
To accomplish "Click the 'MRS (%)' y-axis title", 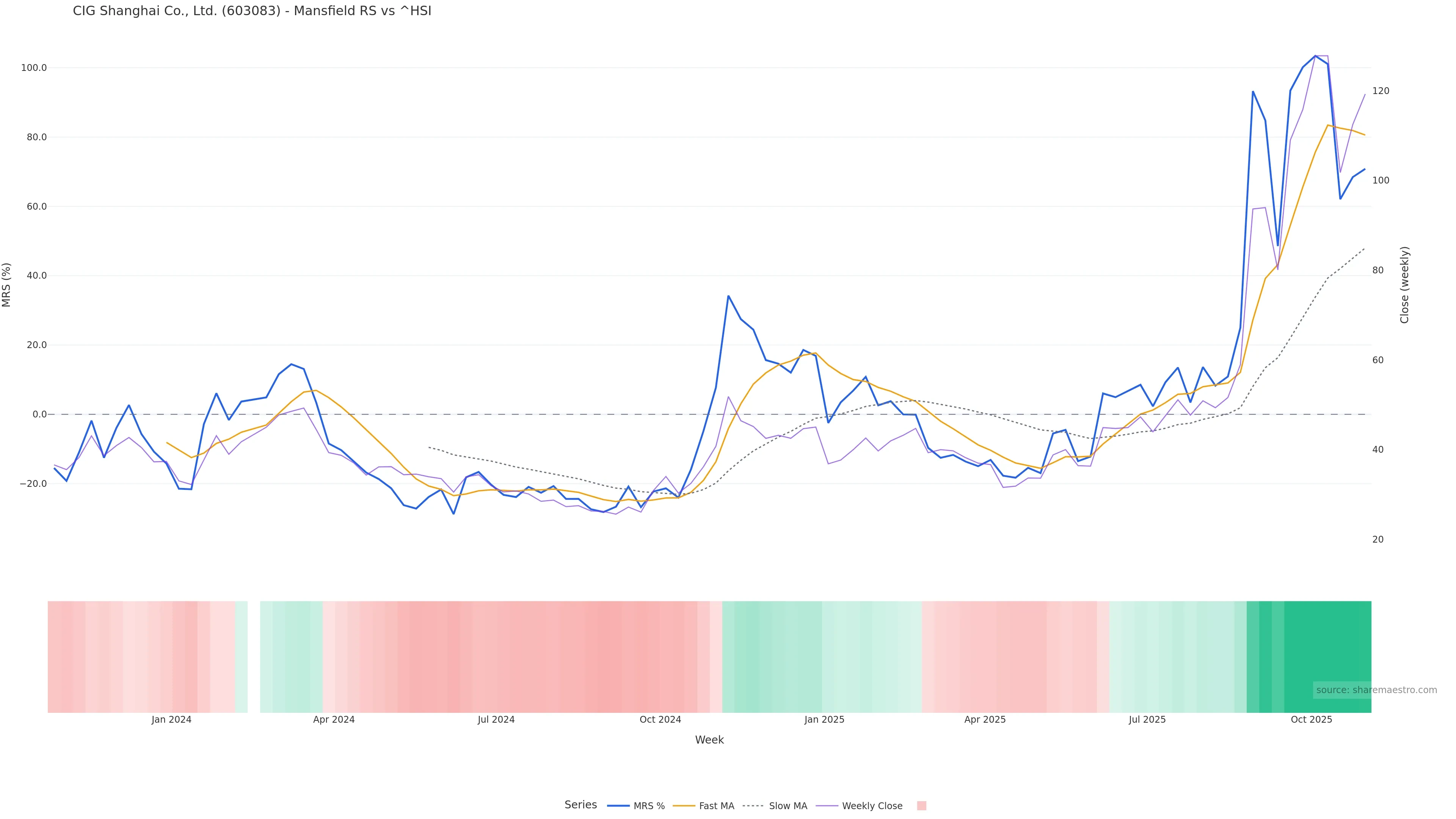I will [x=7, y=284].
